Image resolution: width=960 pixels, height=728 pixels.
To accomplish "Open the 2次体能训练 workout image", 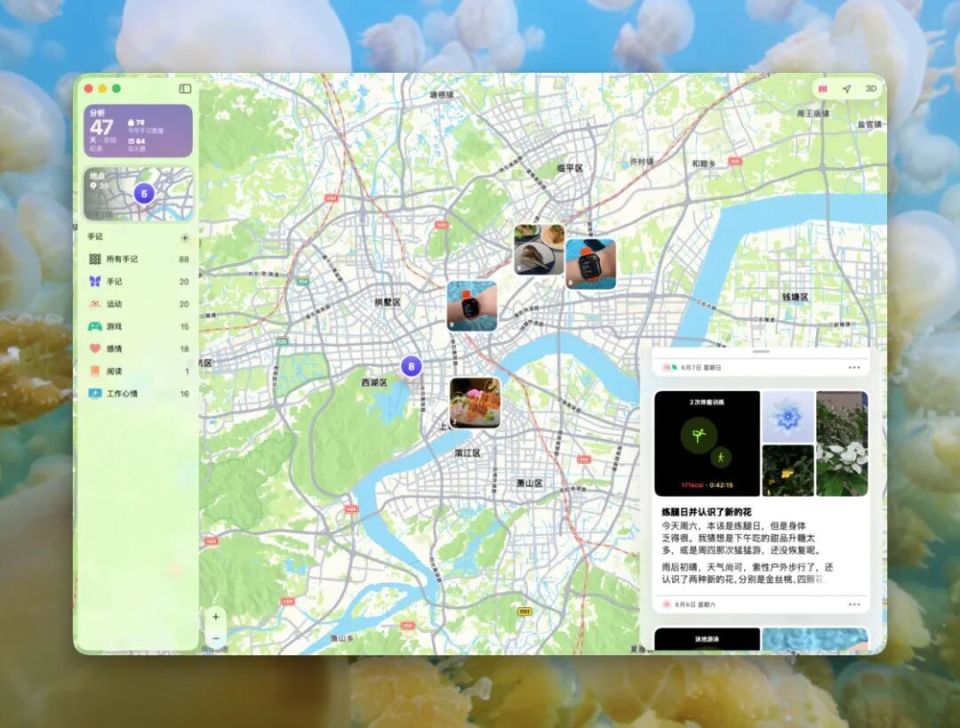I will pyautogui.click(x=707, y=443).
